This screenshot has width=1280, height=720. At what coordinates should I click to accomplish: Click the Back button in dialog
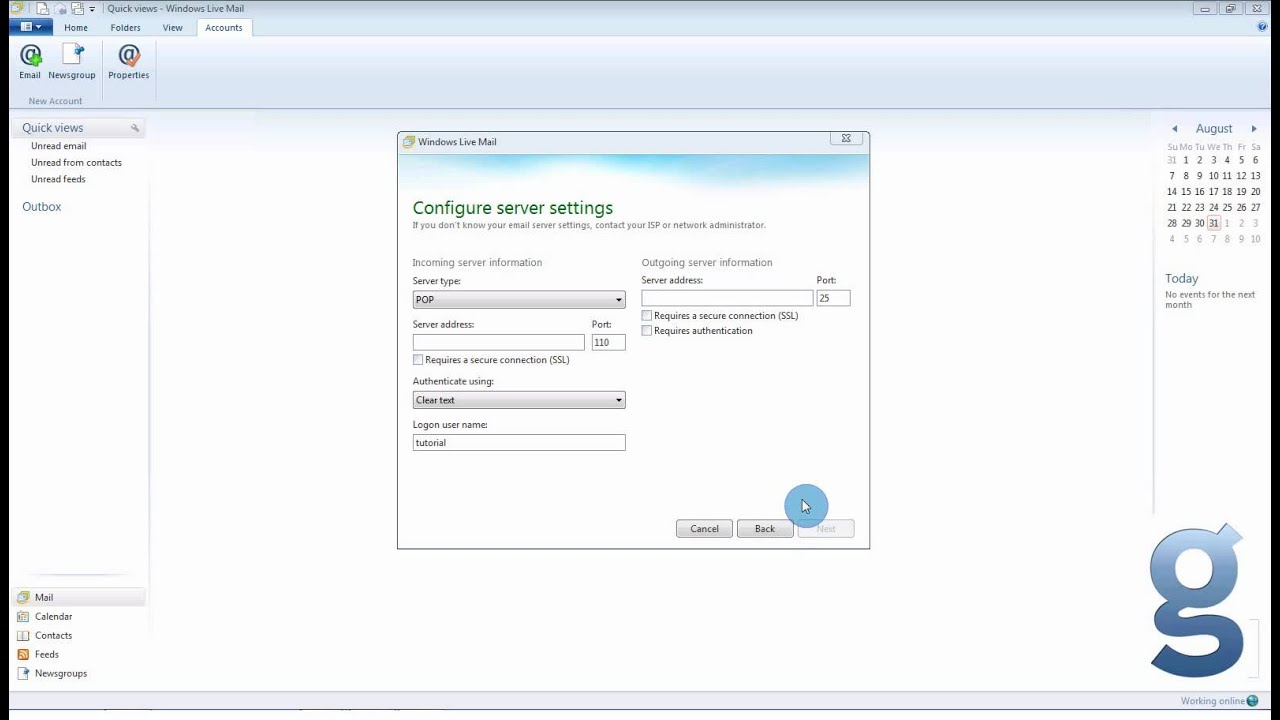[765, 529]
